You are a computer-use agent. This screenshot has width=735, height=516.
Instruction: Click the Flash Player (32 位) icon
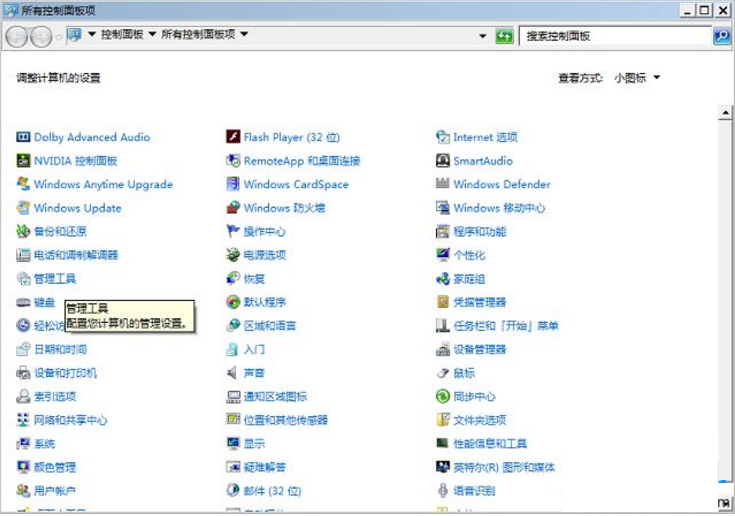coord(233,137)
